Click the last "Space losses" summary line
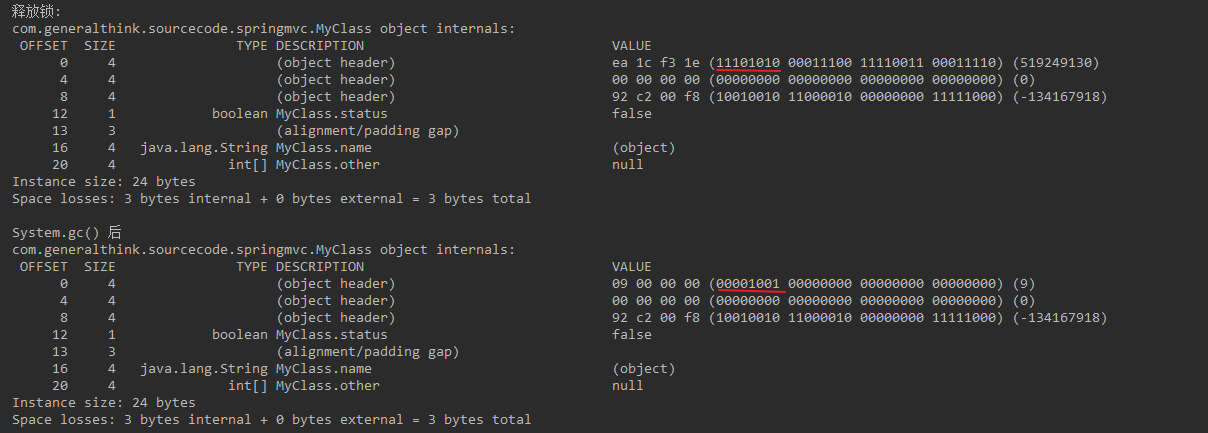The image size is (1208, 433). pyautogui.click(x=271, y=419)
